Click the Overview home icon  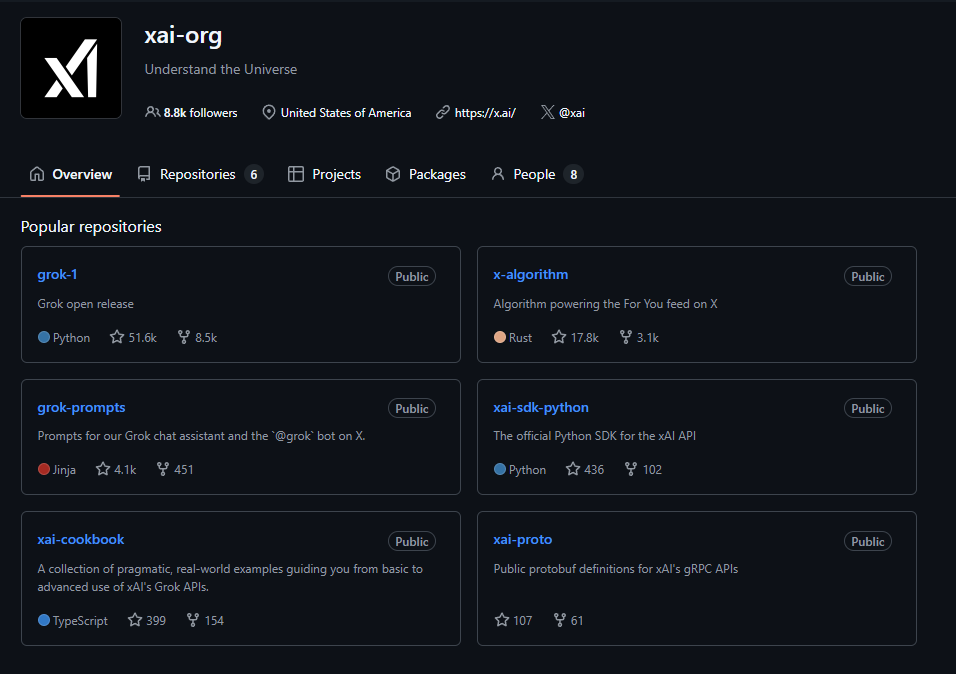(x=37, y=174)
